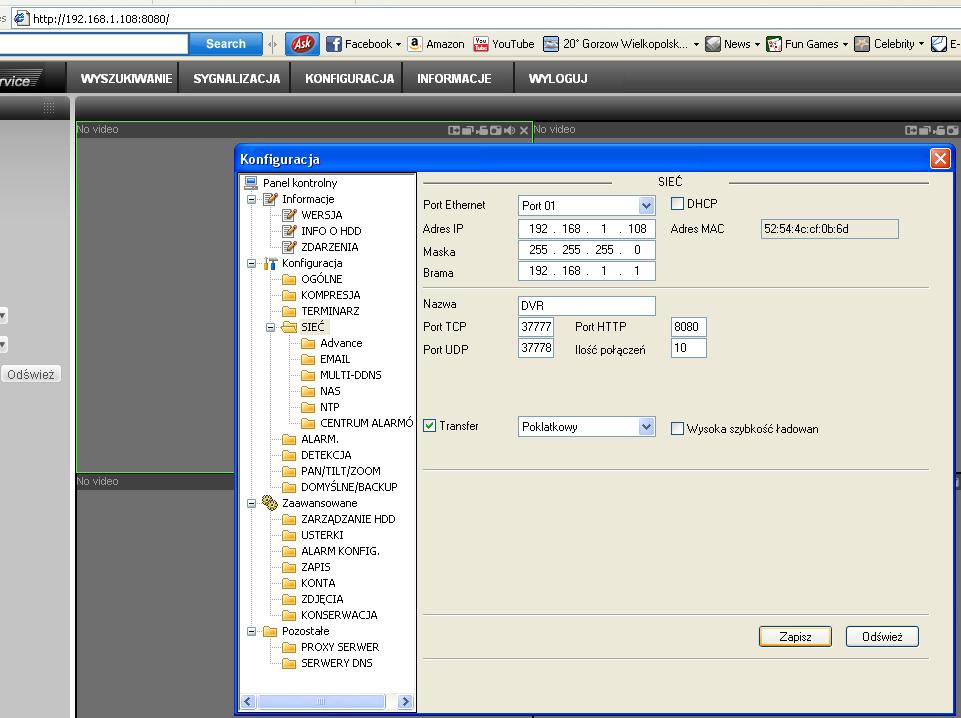Select the SERWERY DNS tree item
Viewport: 961px width, 718px height.
tap(336, 663)
